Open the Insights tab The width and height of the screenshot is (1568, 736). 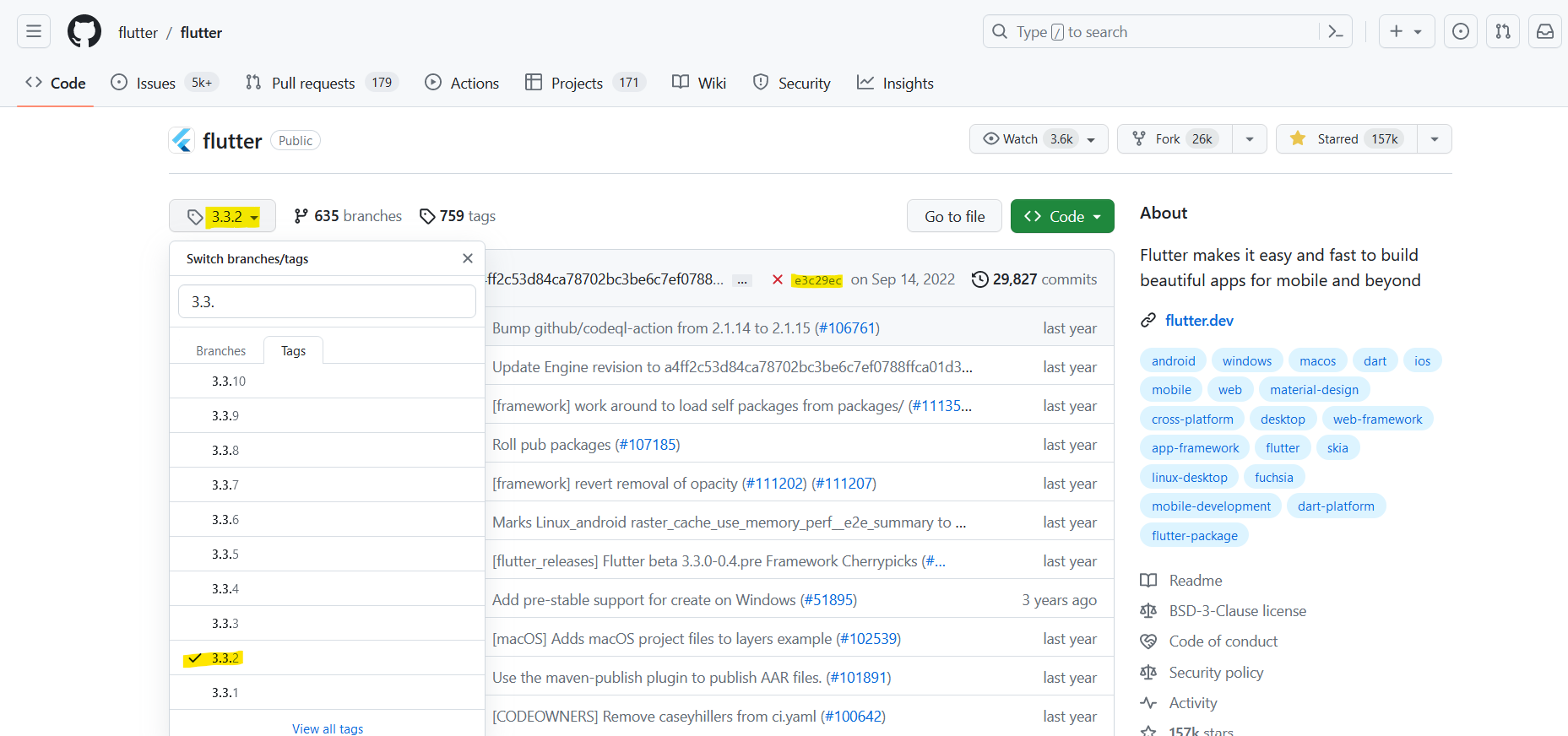point(895,83)
